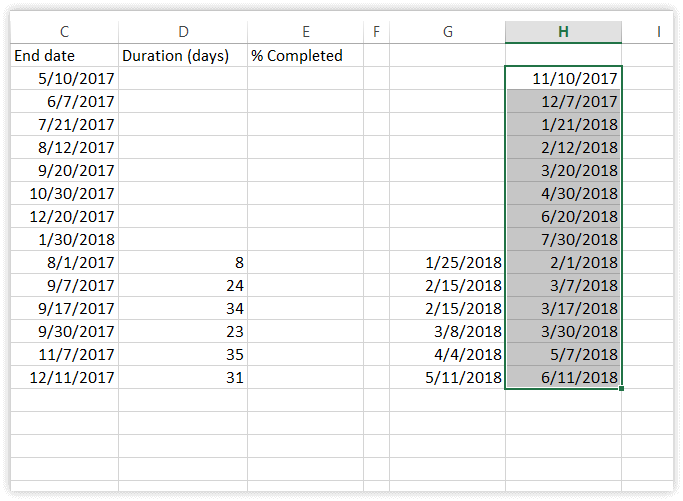Select cell containing 12/20/2017
Image resolution: width=683 pixels, height=501 pixels.
pos(64,217)
